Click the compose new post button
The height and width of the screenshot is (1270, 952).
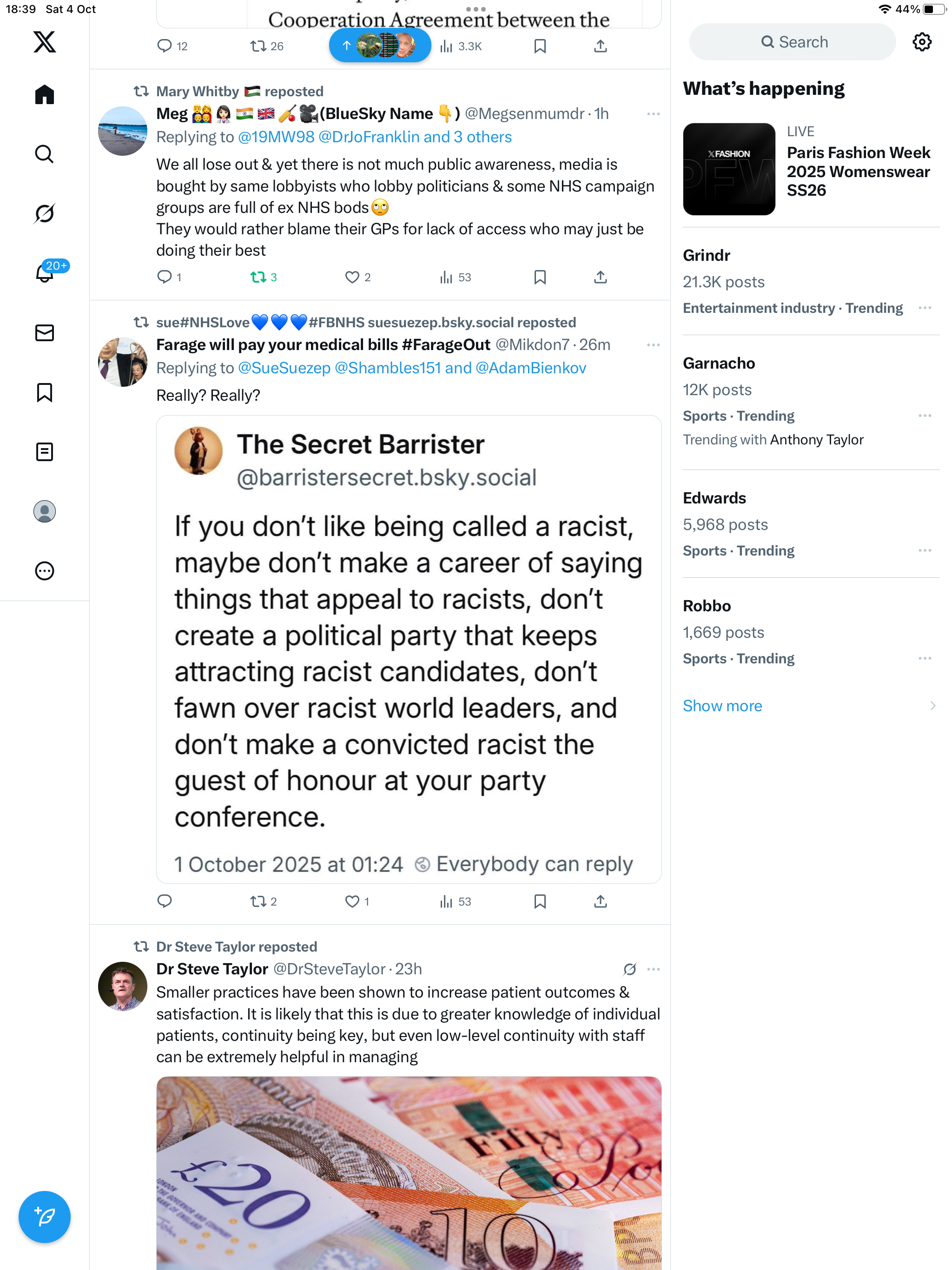[44, 1216]
